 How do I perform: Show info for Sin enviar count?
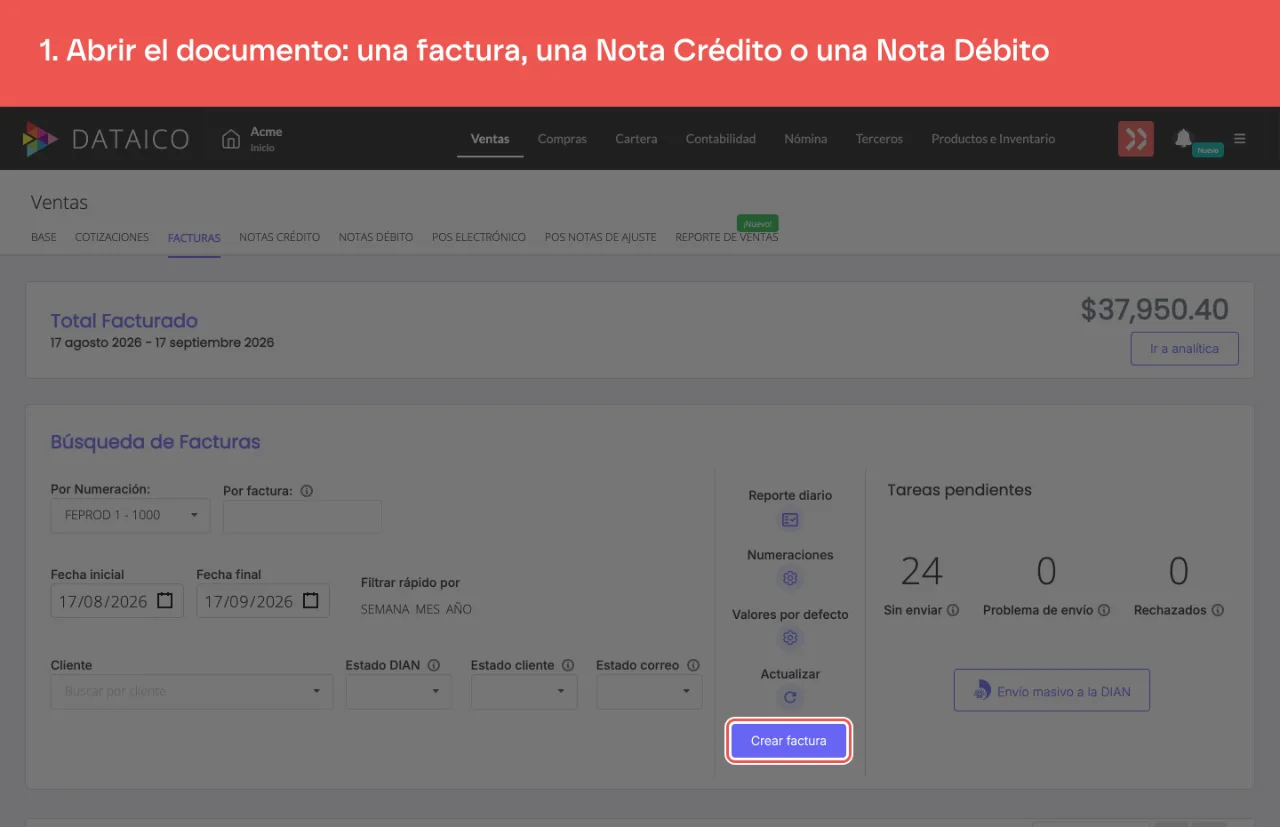[x=953, y=610]
